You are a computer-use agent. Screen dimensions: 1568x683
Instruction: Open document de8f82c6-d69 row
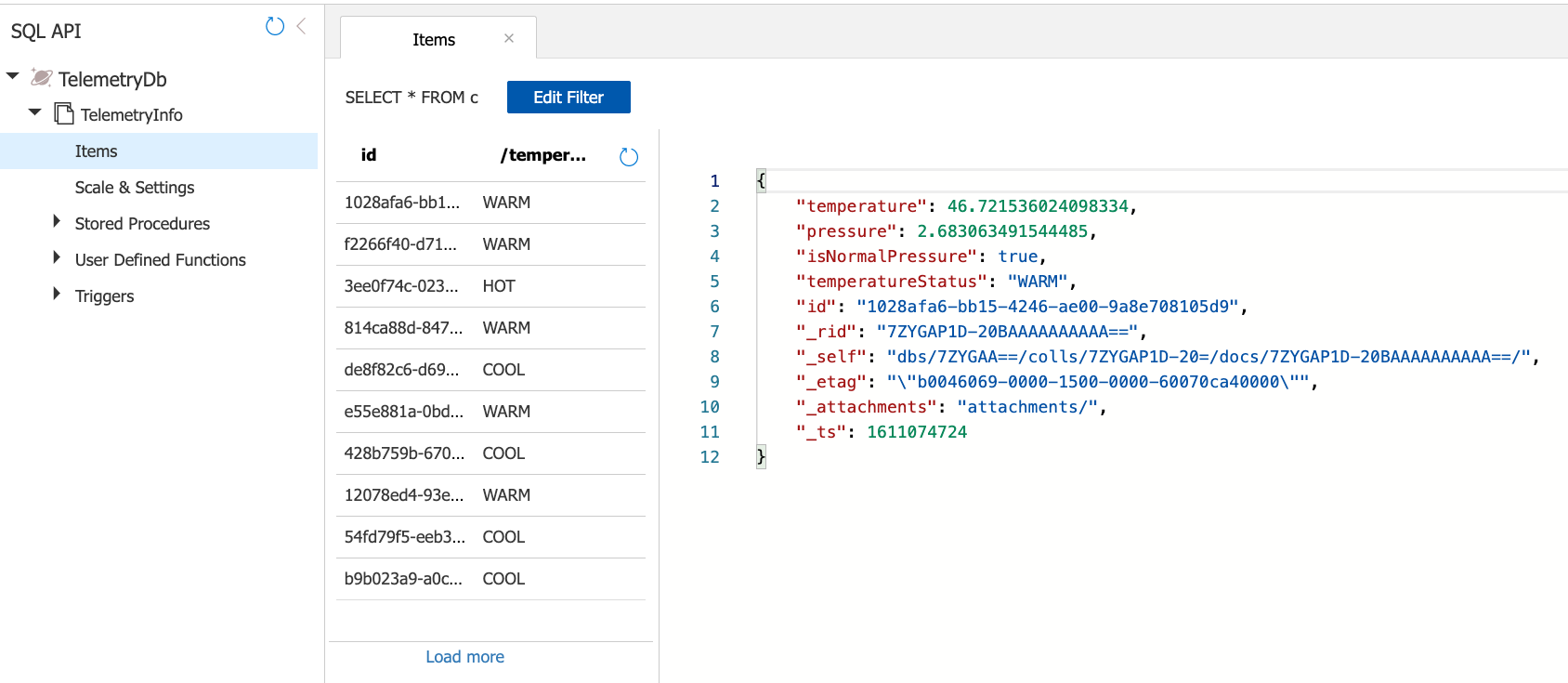coord(401,370)
